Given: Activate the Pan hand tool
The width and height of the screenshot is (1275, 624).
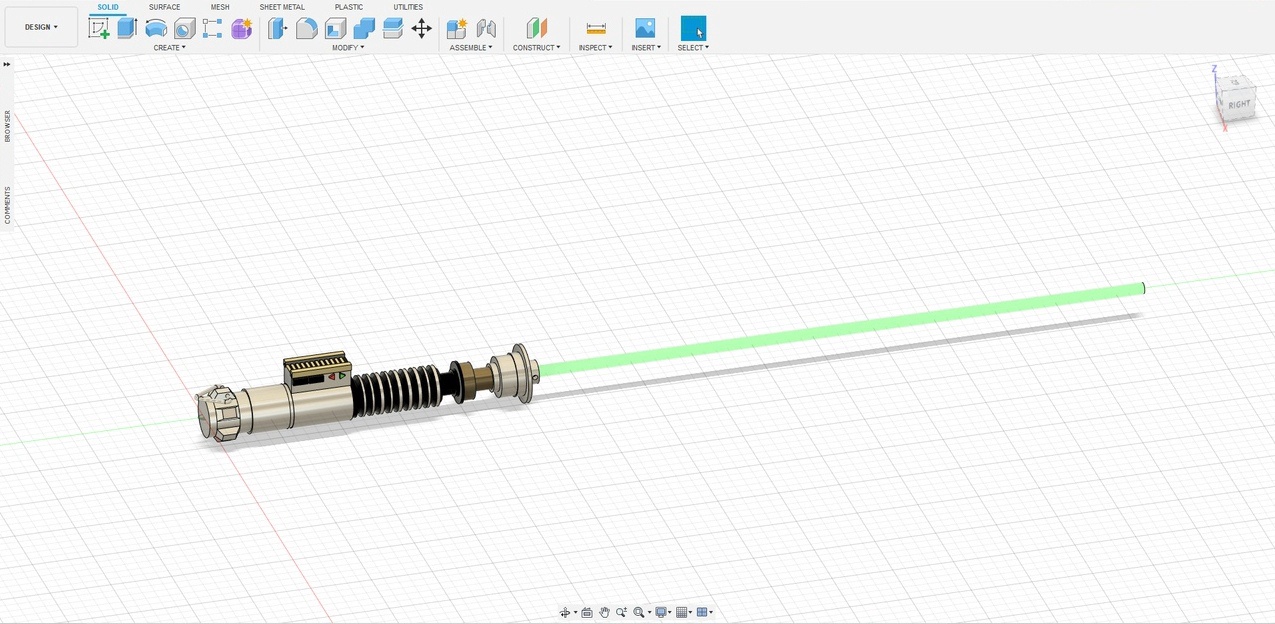Looking at the screenshot, I should (x=604, y=612).
